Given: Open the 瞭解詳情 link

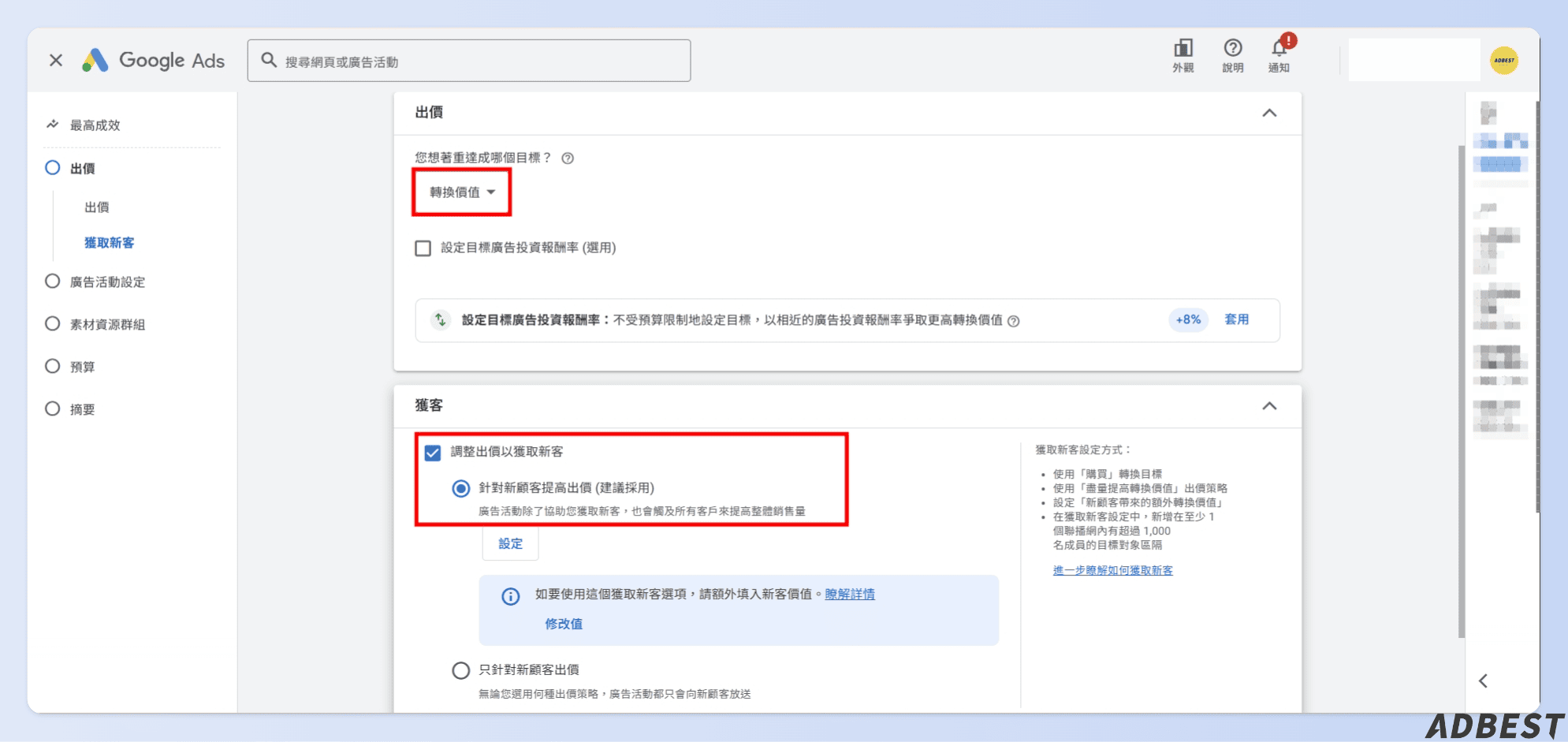Looking at the screenshot, I should [850, 595].
